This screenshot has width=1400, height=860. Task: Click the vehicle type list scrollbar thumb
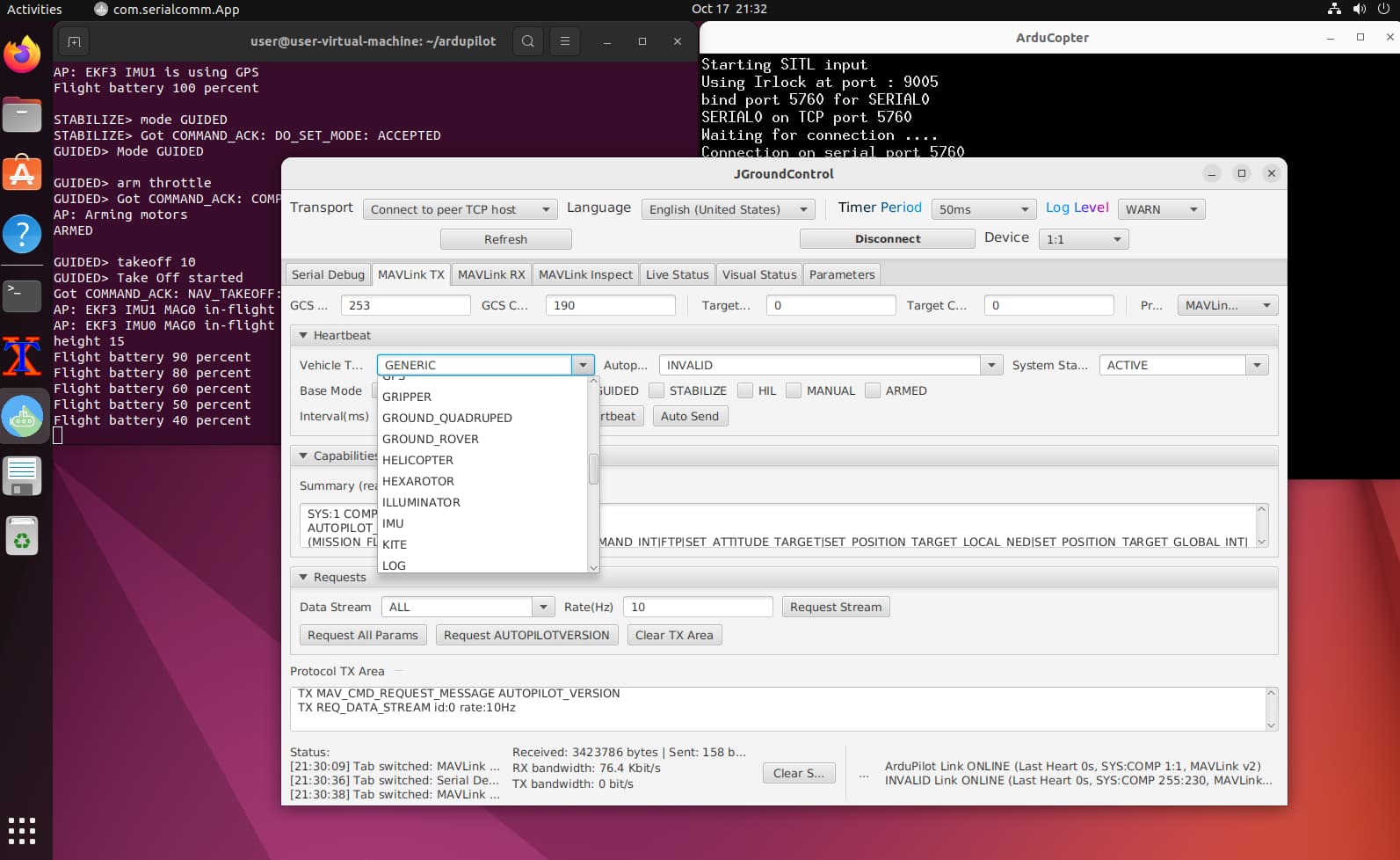click(x=593, y=469)
